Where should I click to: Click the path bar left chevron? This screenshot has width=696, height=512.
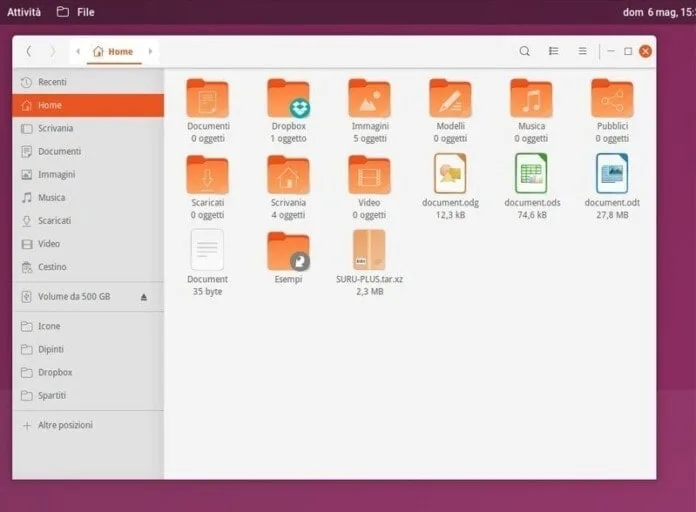(78, 51)
